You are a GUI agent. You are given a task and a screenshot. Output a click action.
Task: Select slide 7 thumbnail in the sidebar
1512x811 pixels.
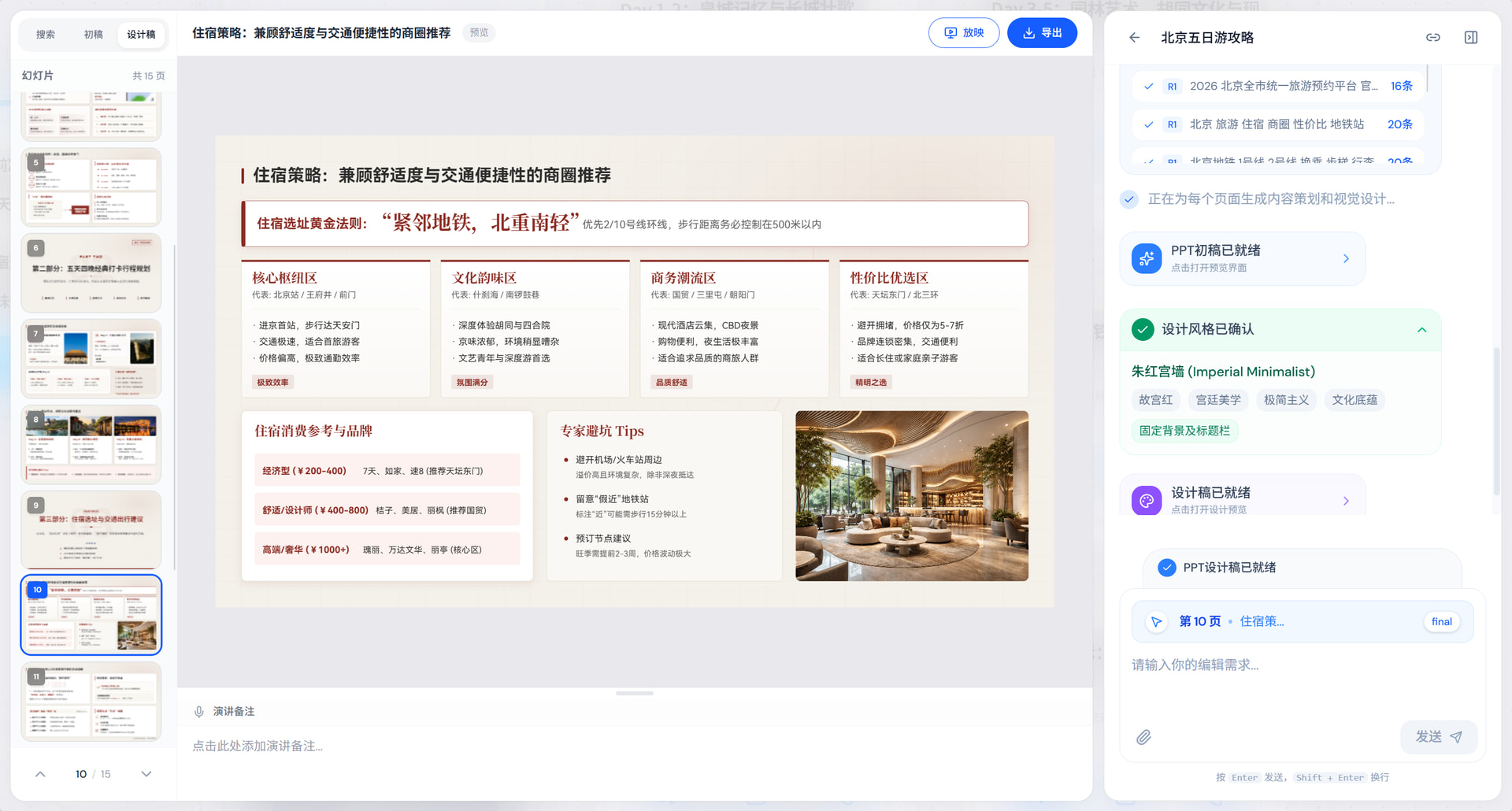point(91,358)
